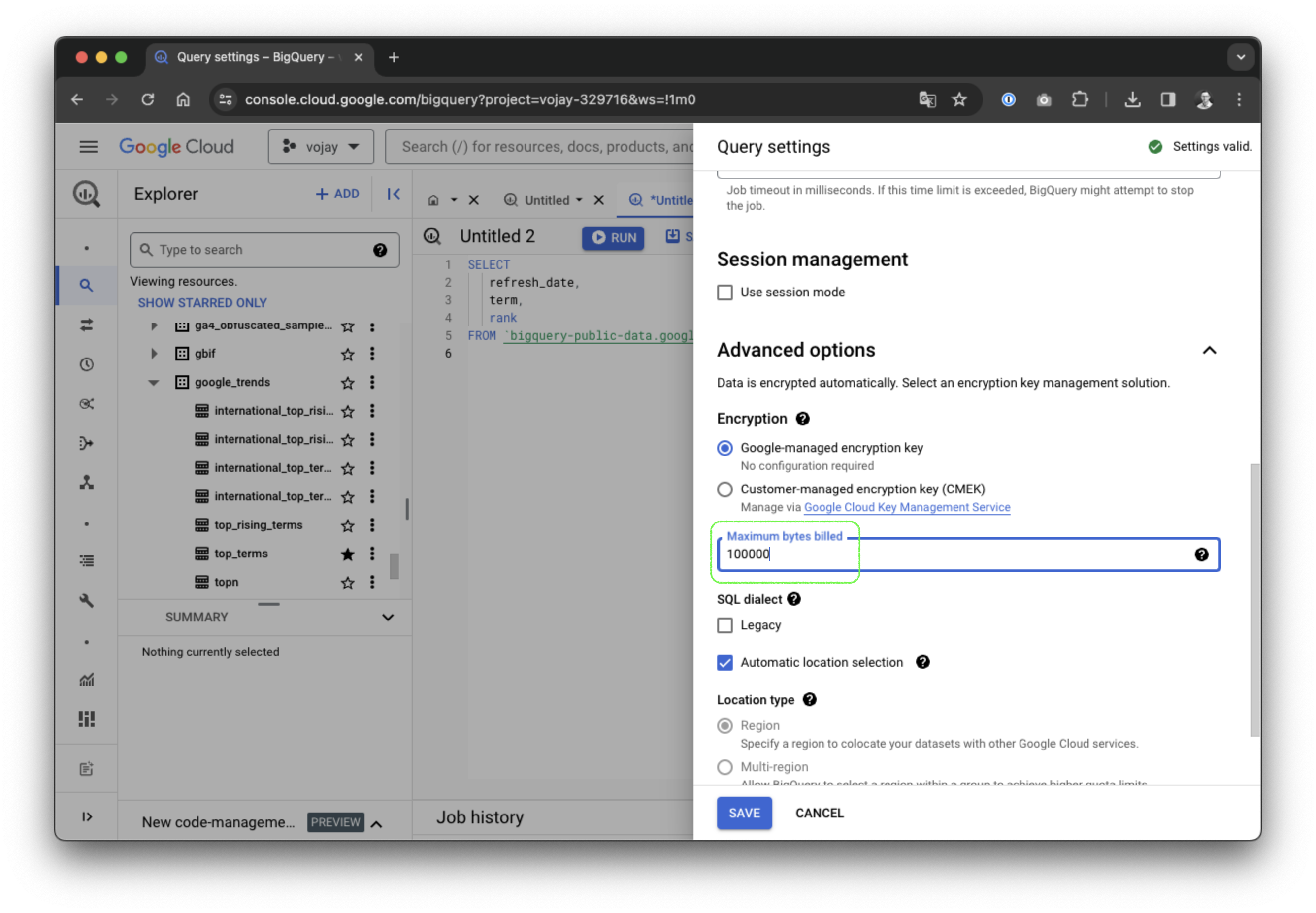Select the BI Engine blocks icon
Image resolution: width=1316 pixels, height=913 pixels.
tap(86, 719)
